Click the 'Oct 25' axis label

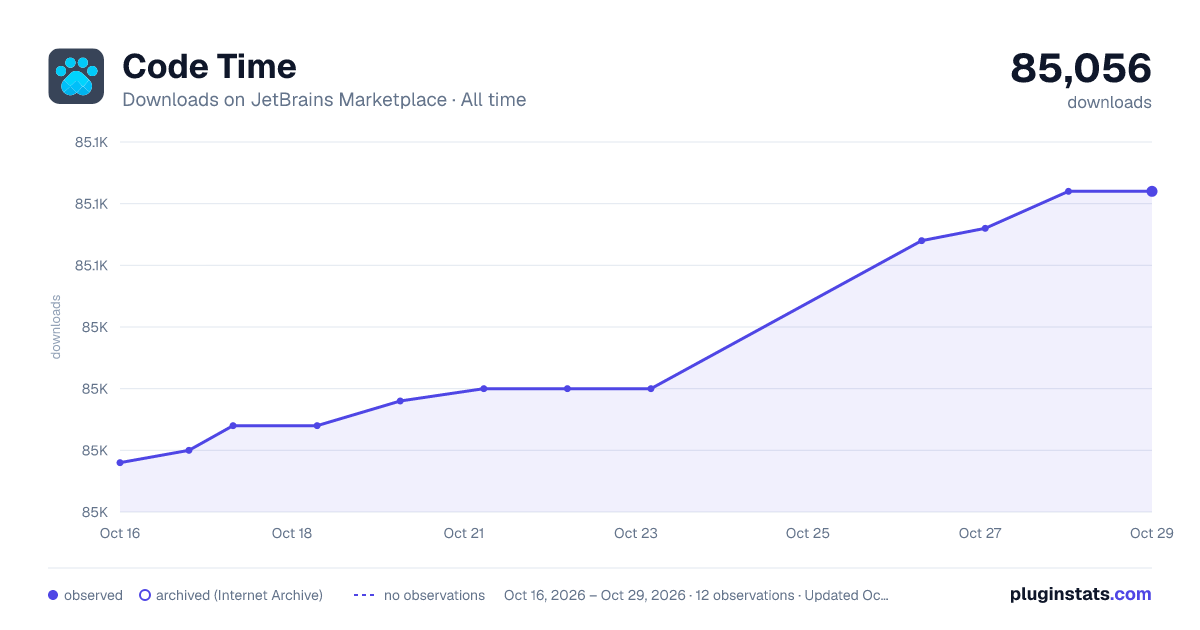pyautogui.click(x=808, y=533)
